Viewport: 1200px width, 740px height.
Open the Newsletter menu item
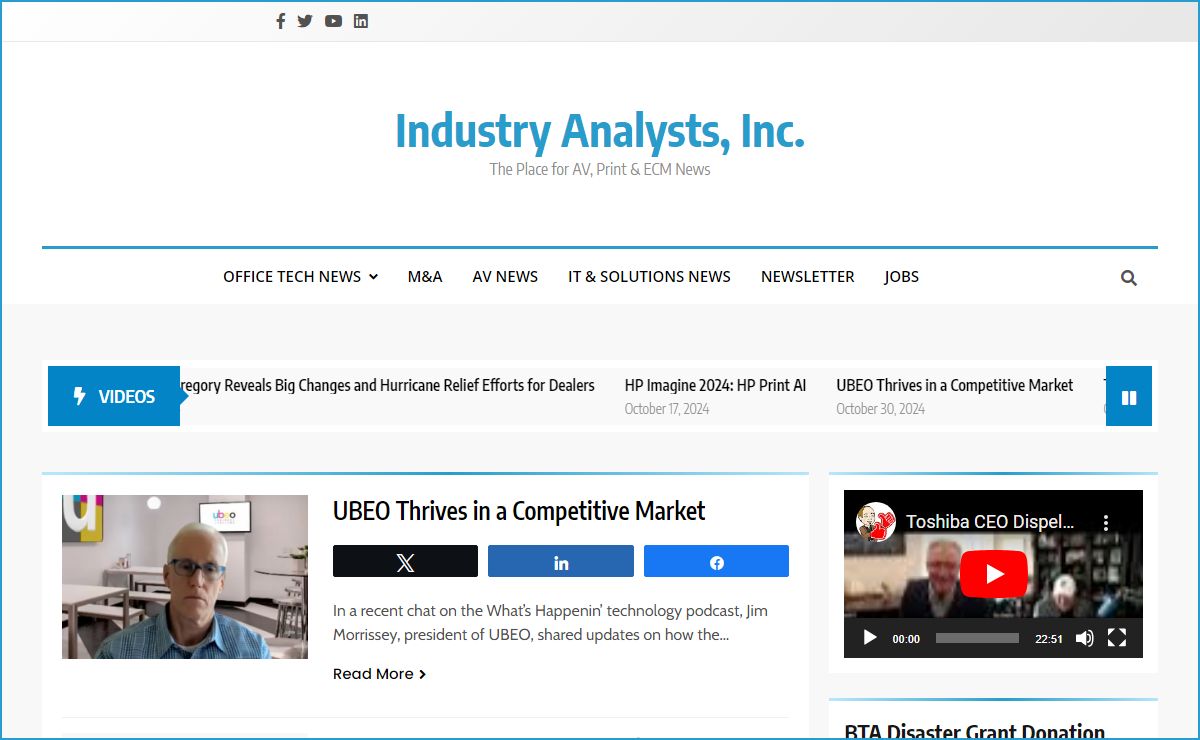pos(808,276)
